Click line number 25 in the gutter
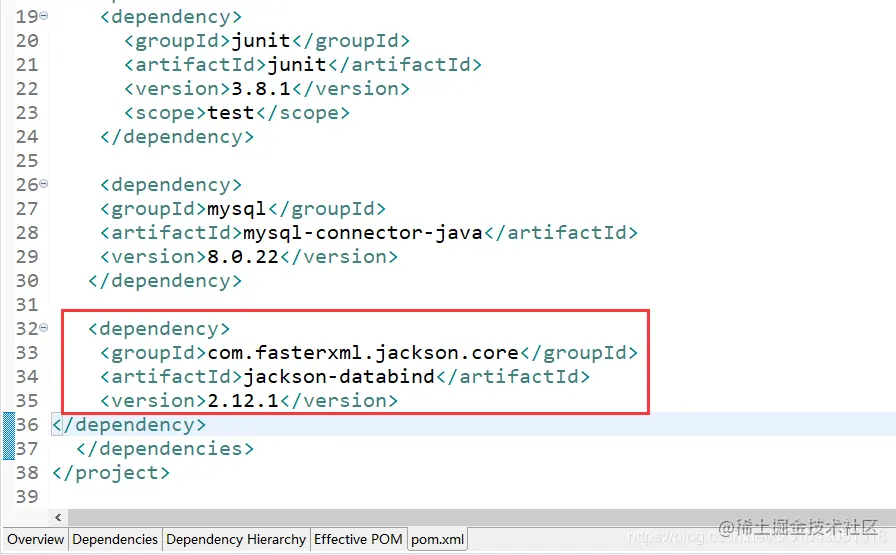Screen dimensions: 896x555 [27, 161]
